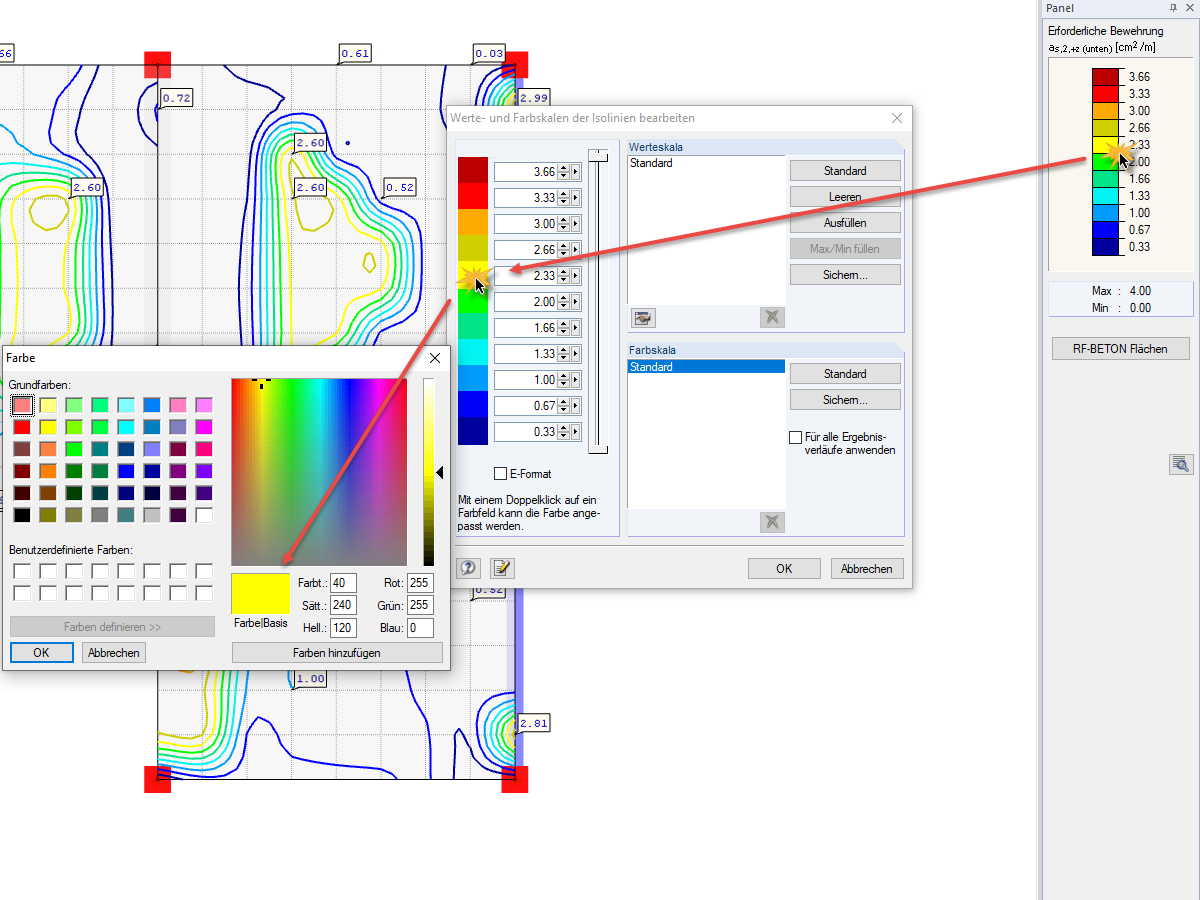Click Sichern... button in Werteskala group
This screenshot has width=1200, height=900.
pyautogui.click(x=845, y=275)
